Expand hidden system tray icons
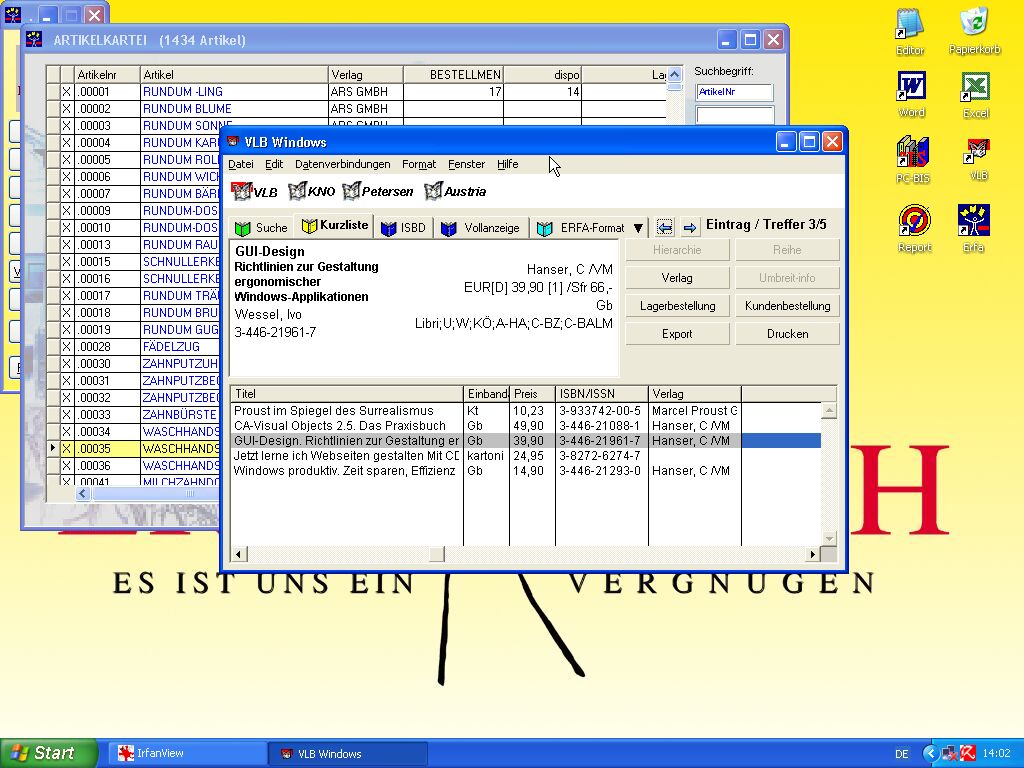Screen dimensions: 1024x768 click(x=930, y=753)
